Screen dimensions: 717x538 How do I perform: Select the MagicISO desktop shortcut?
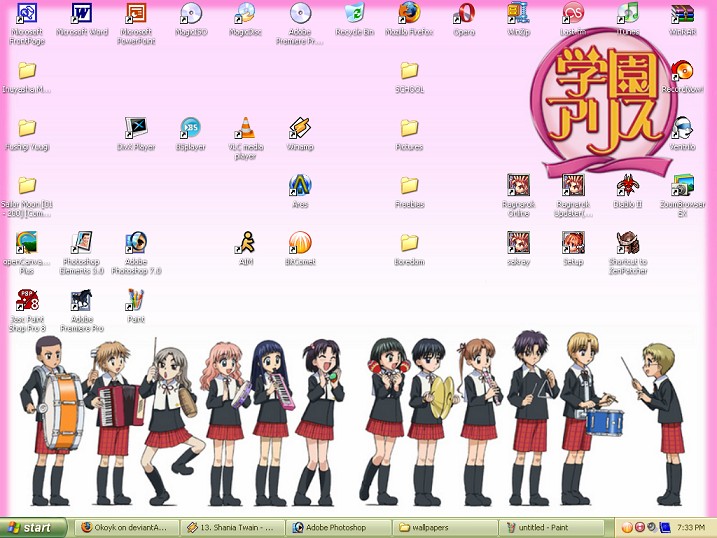pos(191,14)
